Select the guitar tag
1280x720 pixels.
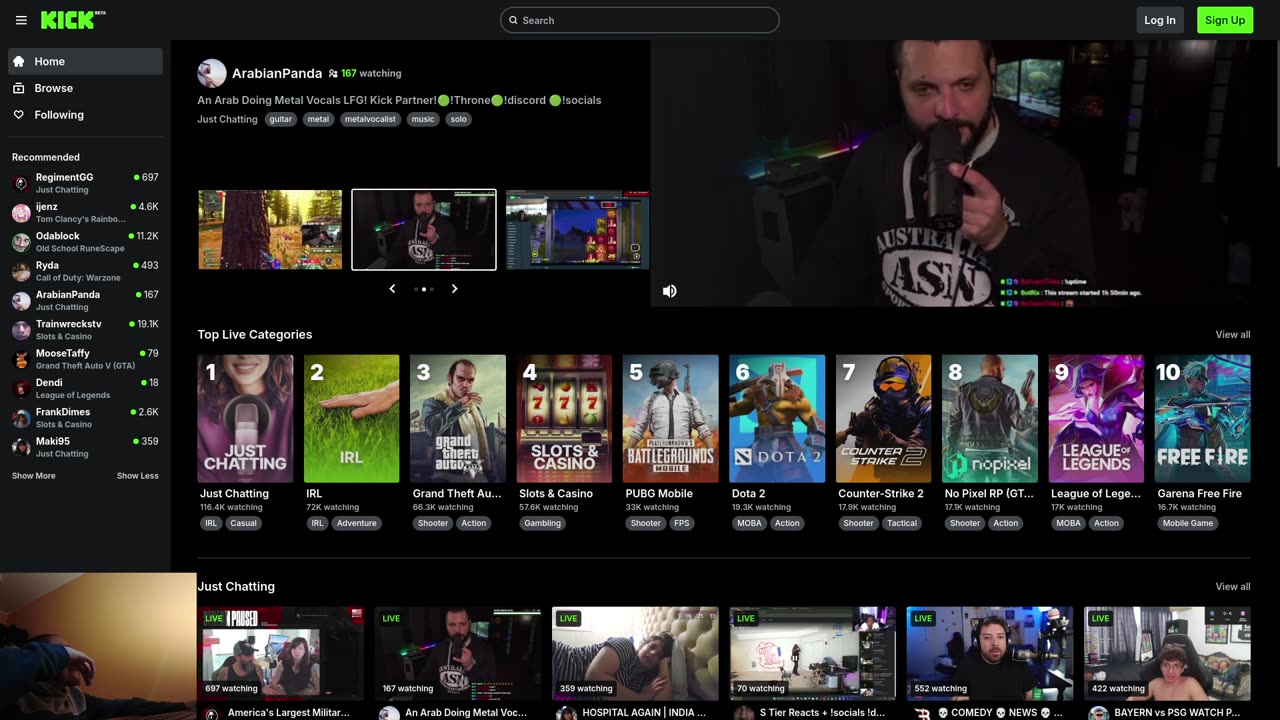[281, 119]
